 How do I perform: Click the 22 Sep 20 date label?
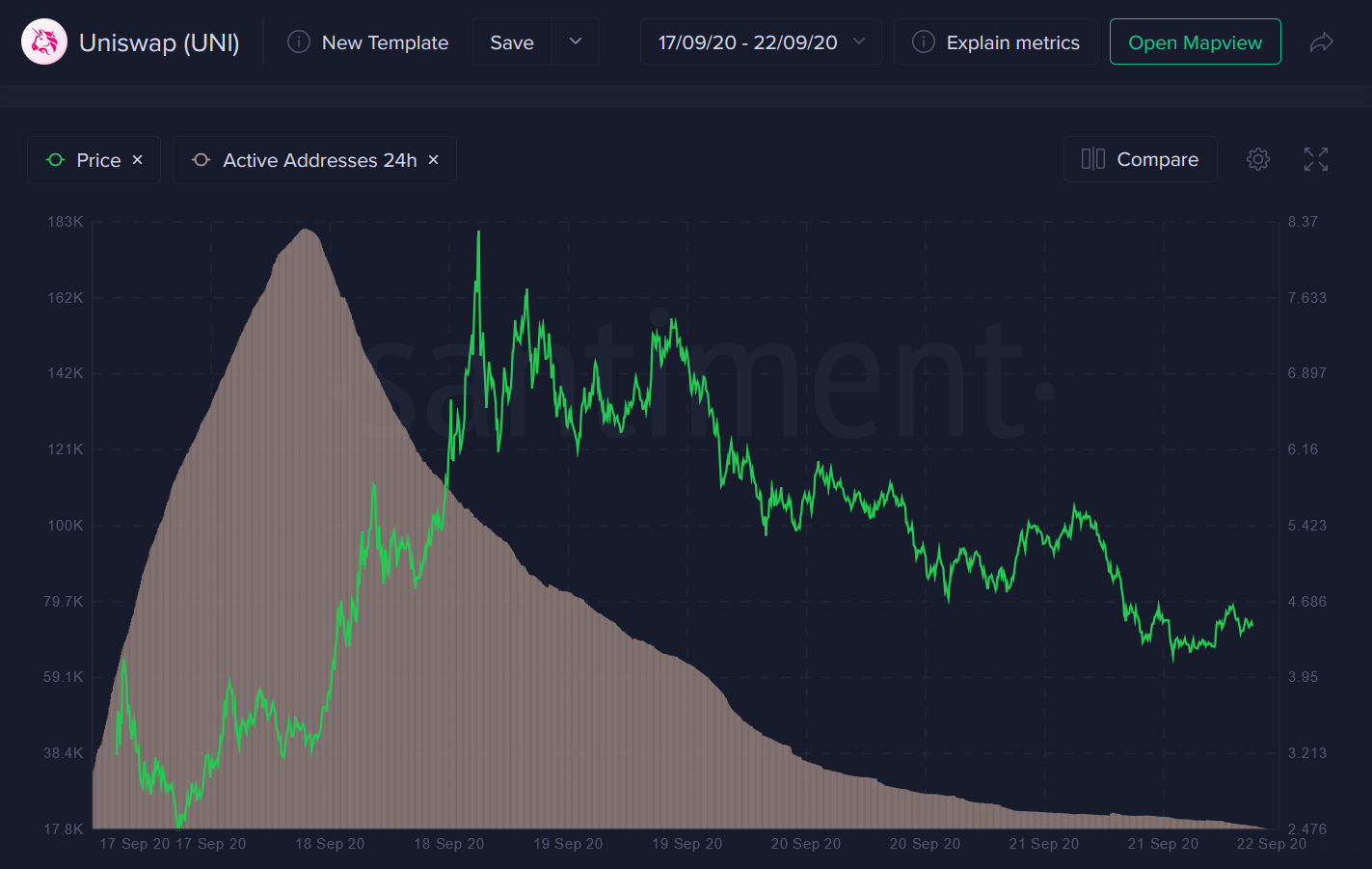click(x=1272, y=844)
